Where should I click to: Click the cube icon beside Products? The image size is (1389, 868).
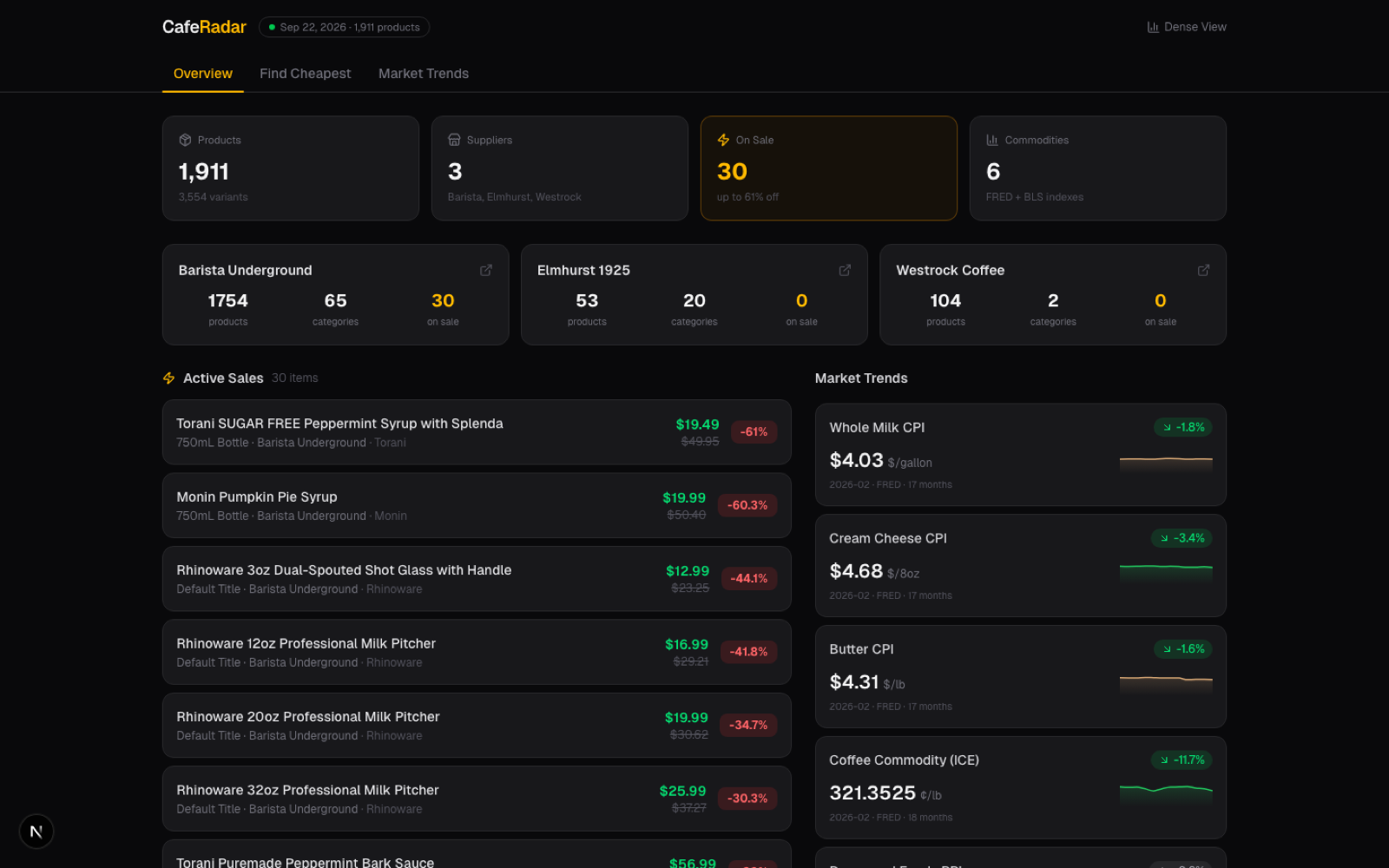(x=185, y=140)
